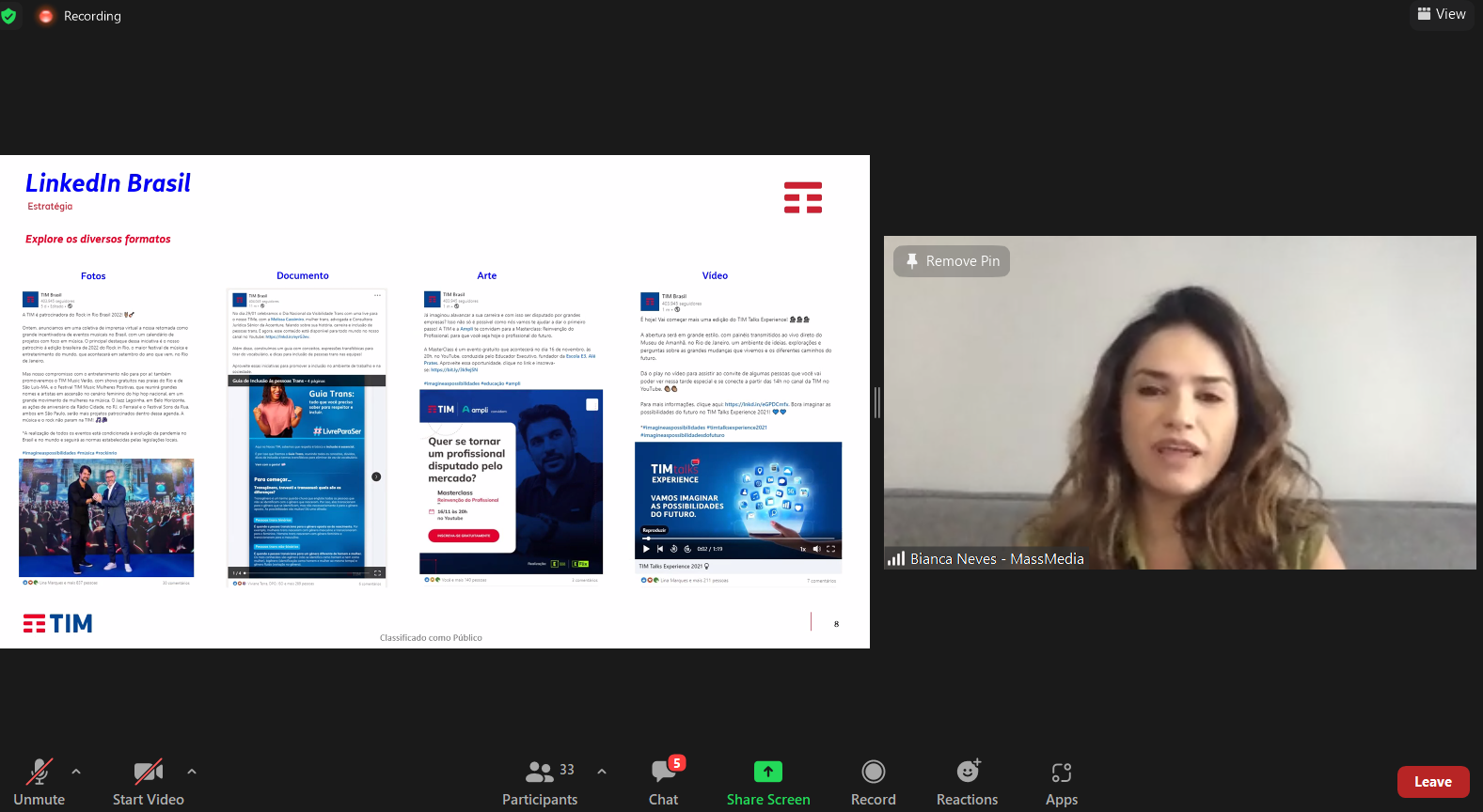The image size is (1483, 812).
Task: Click the Recording indicator label
Action: pos(92,16)
